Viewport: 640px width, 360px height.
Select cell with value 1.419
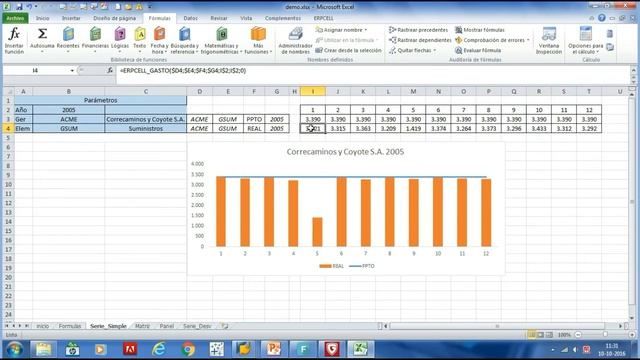pos(413,129)
